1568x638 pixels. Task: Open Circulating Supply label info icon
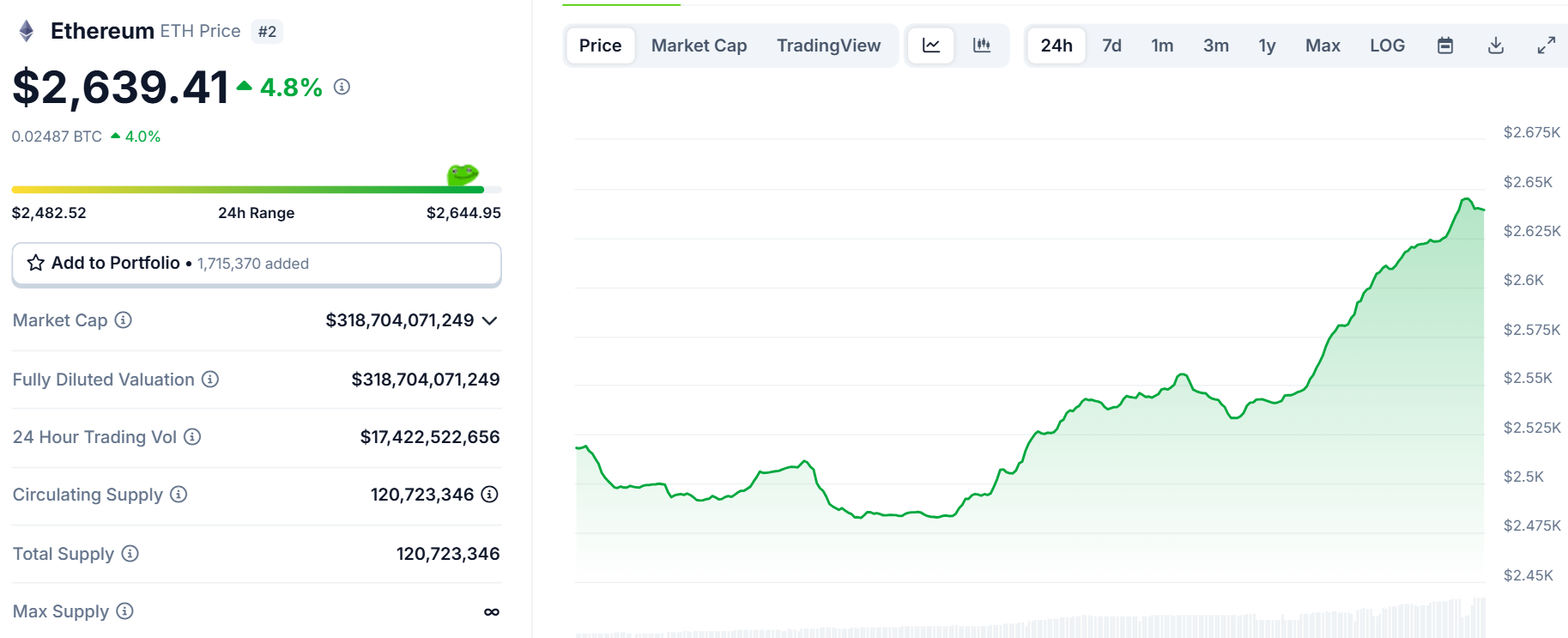[x=179, y=494]
